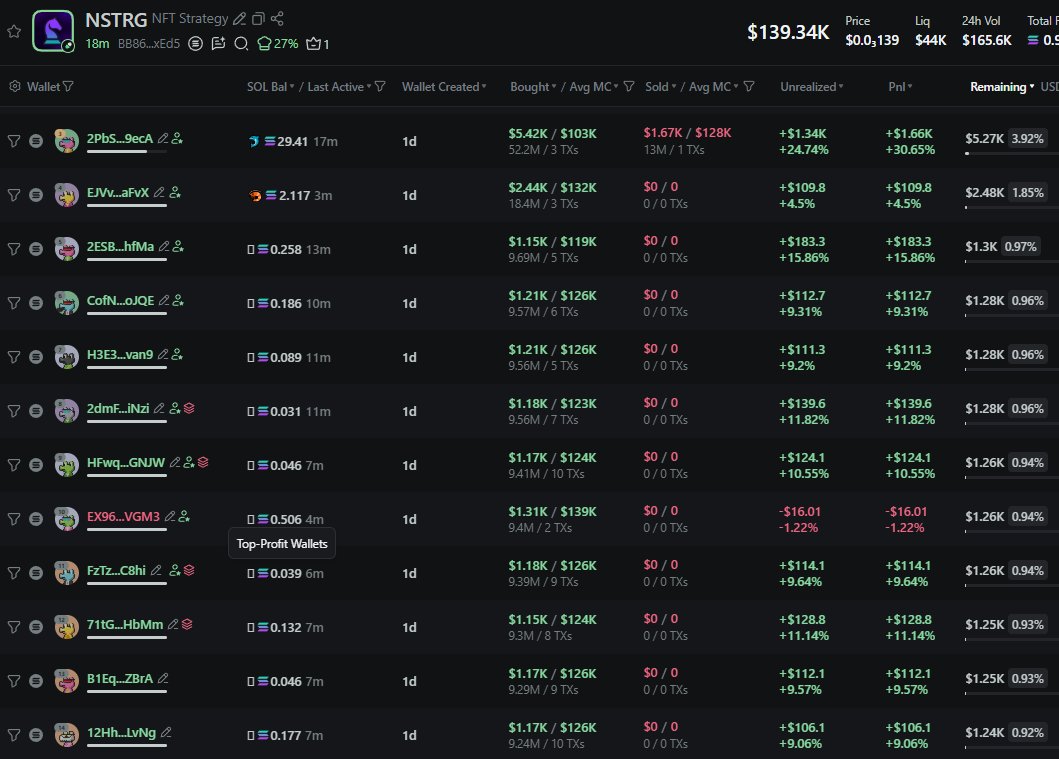The width and height of the screenshot is (1059, 759).
Task: Click the pencil edit icon beside NFT Strategy
Action: click(x=239, y=19)
